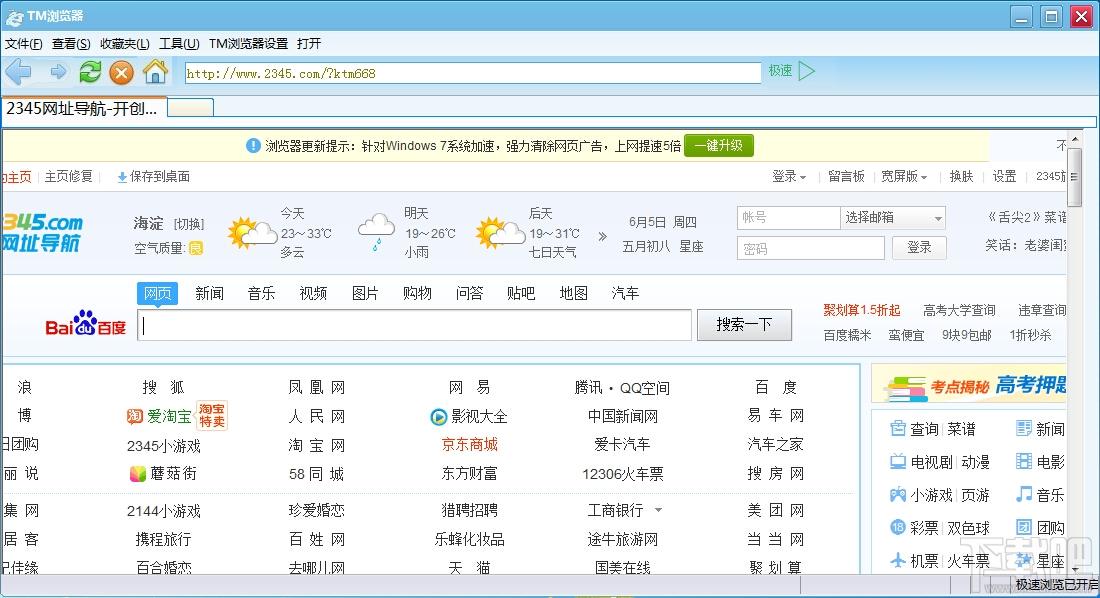Click the 爱淘宝 icon link

coord(134,416)
